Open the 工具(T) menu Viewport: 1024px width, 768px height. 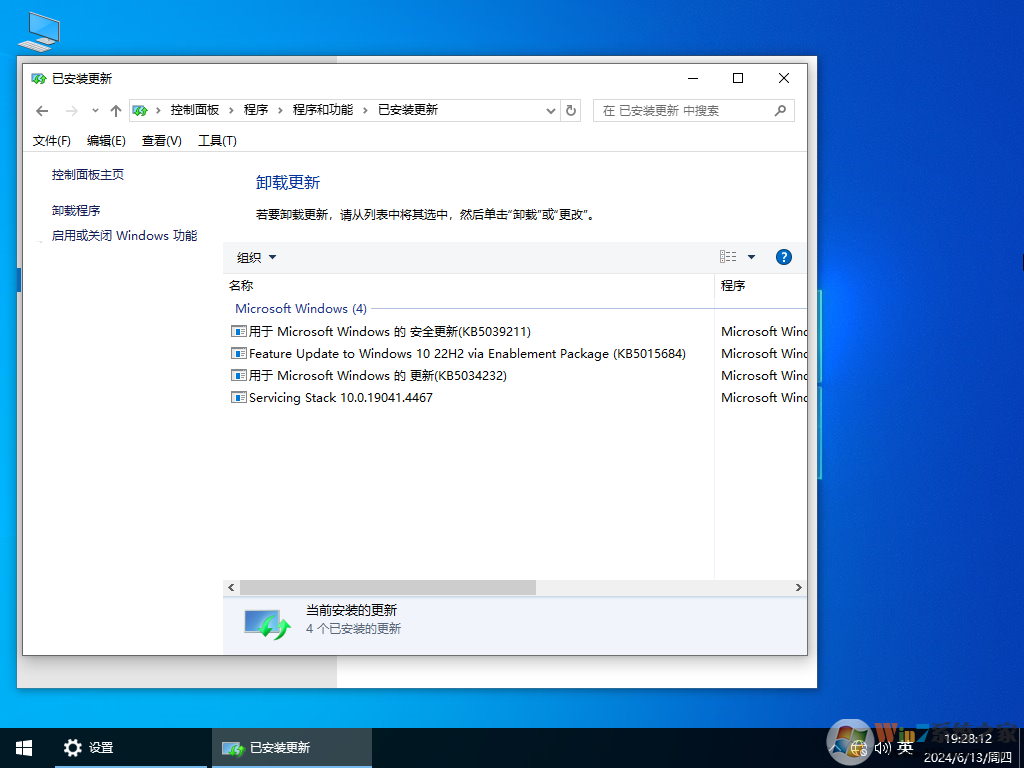pyautogui.click(x=217, y=140)
